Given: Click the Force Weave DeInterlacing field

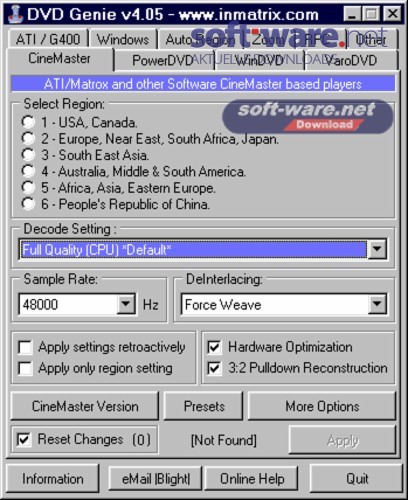Looking at the screenshot, I should [275, 304].
